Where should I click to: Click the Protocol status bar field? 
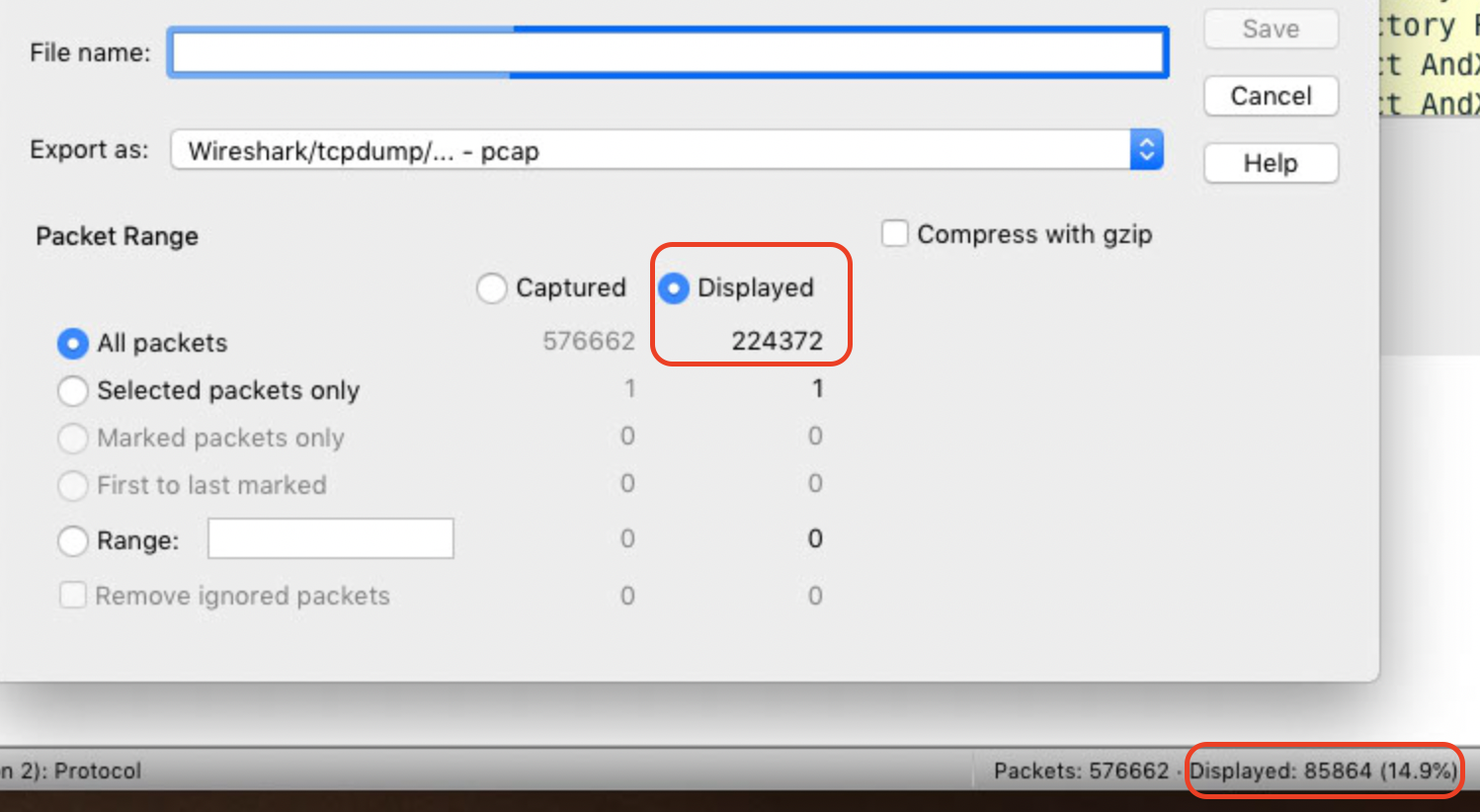click(x=71, y=771)
